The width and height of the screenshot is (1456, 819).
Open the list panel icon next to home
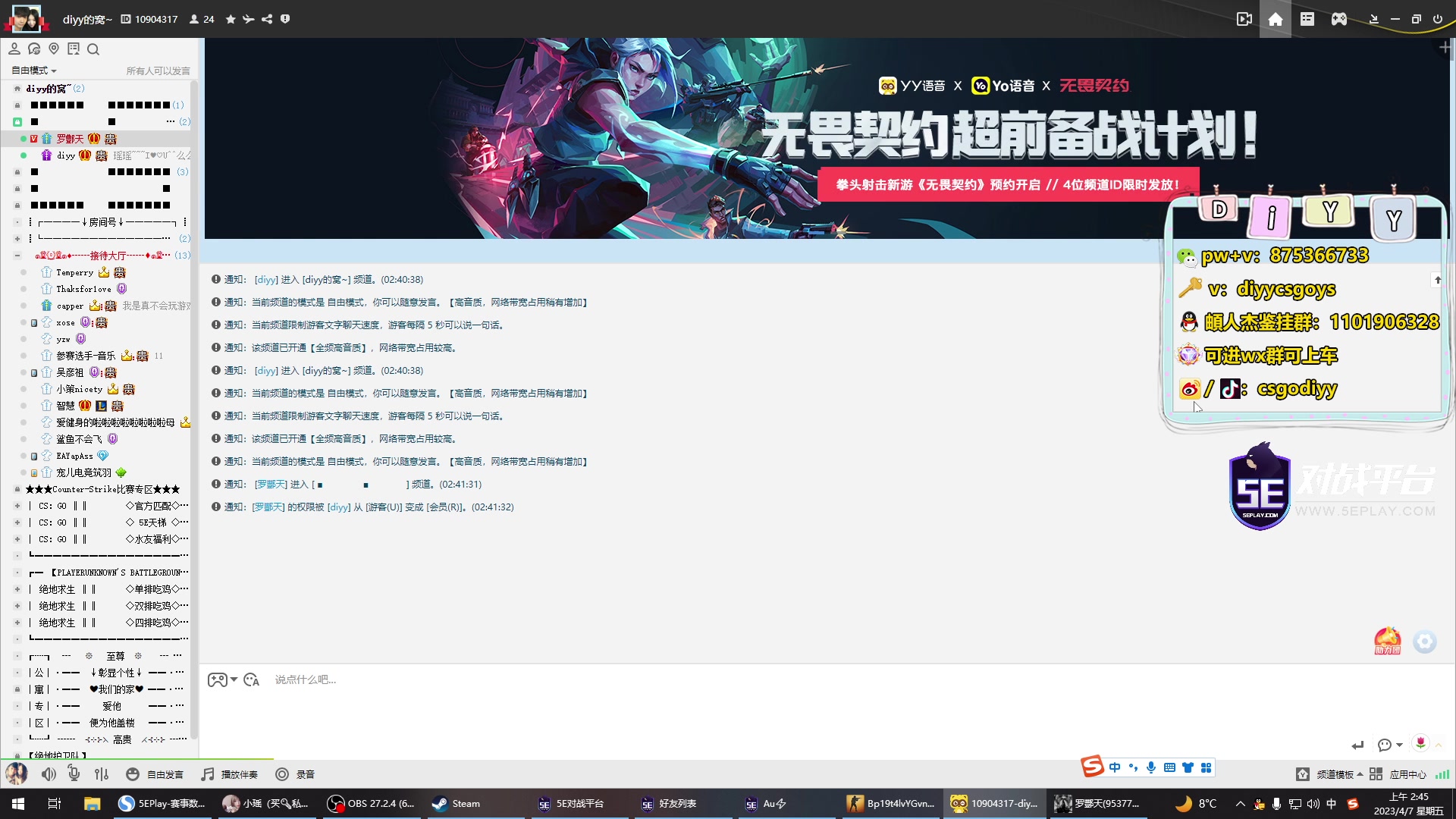click(1307, 19)
